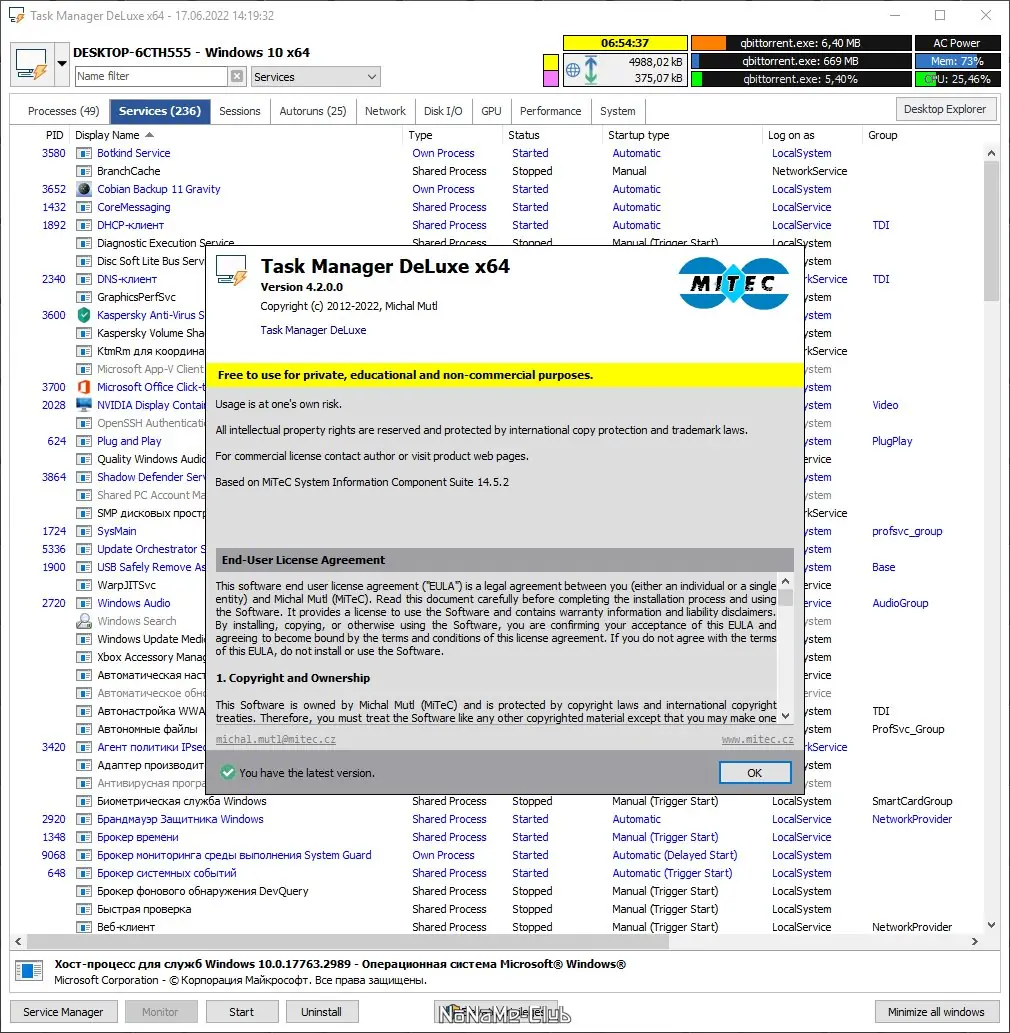Click OK to close the About dialog

[x=755, y=773]
